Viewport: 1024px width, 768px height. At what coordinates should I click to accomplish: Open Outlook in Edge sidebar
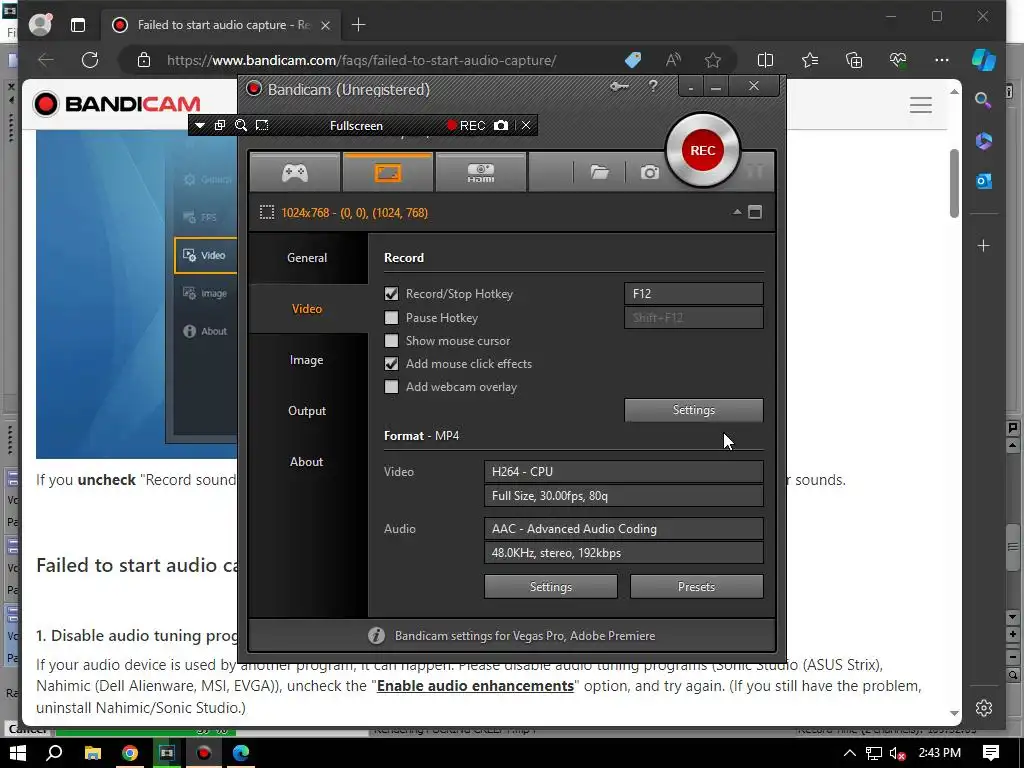(x=984, y=181)
